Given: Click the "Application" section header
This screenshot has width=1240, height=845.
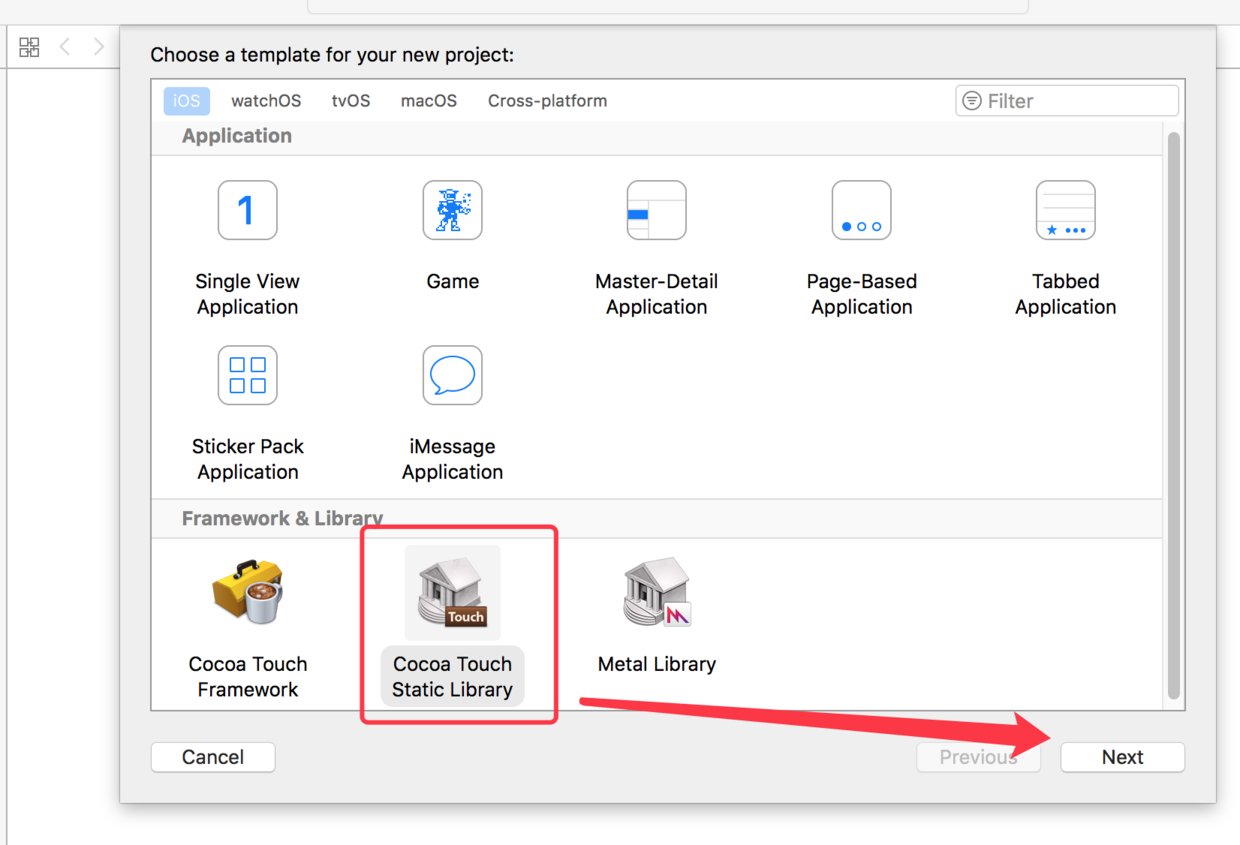Looking at the screenshot, I should click(237, 136).
